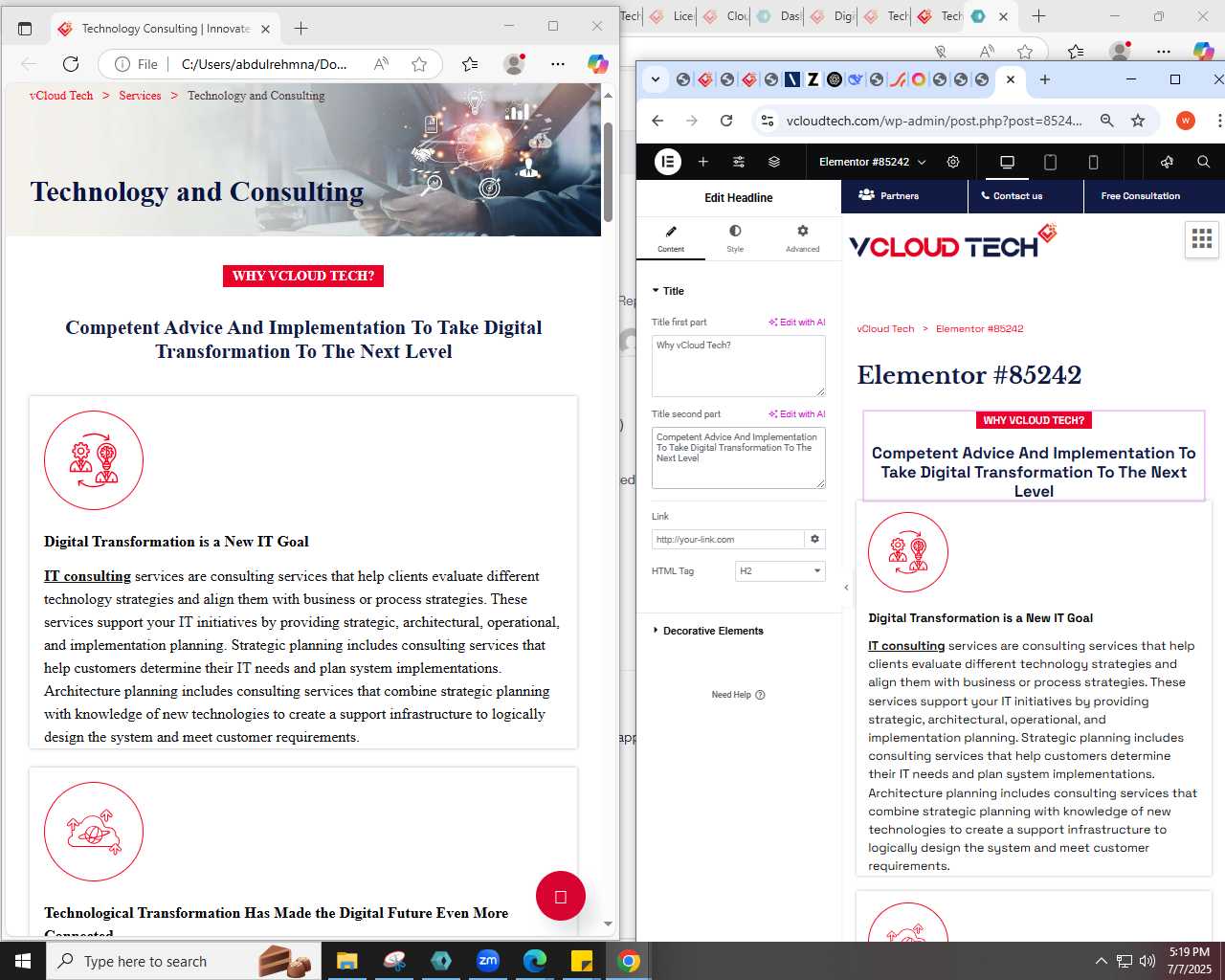
Task: Open the Content tab in Edit Headline
Action: 671,238
